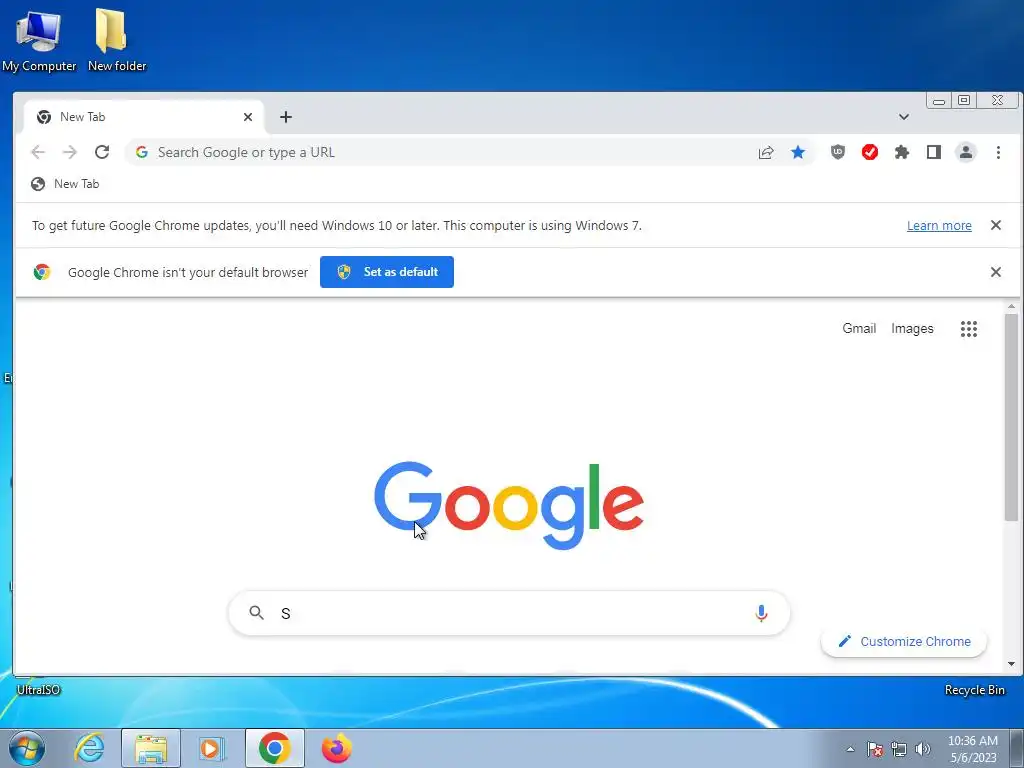Open the network tray icon
The width and height of the screenshot is (1024, 768).
point(899,749)
